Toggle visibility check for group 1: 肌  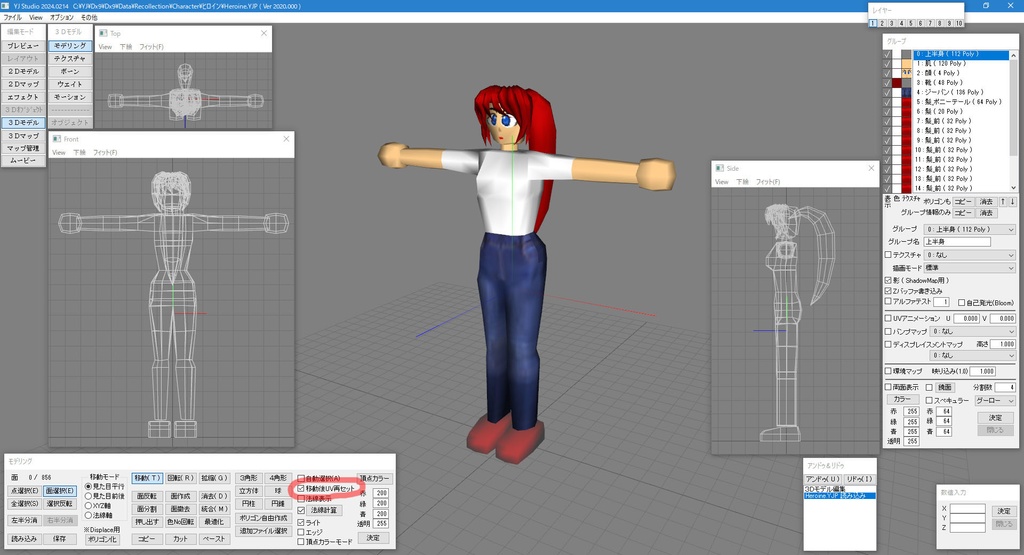(x=887, y=63)
